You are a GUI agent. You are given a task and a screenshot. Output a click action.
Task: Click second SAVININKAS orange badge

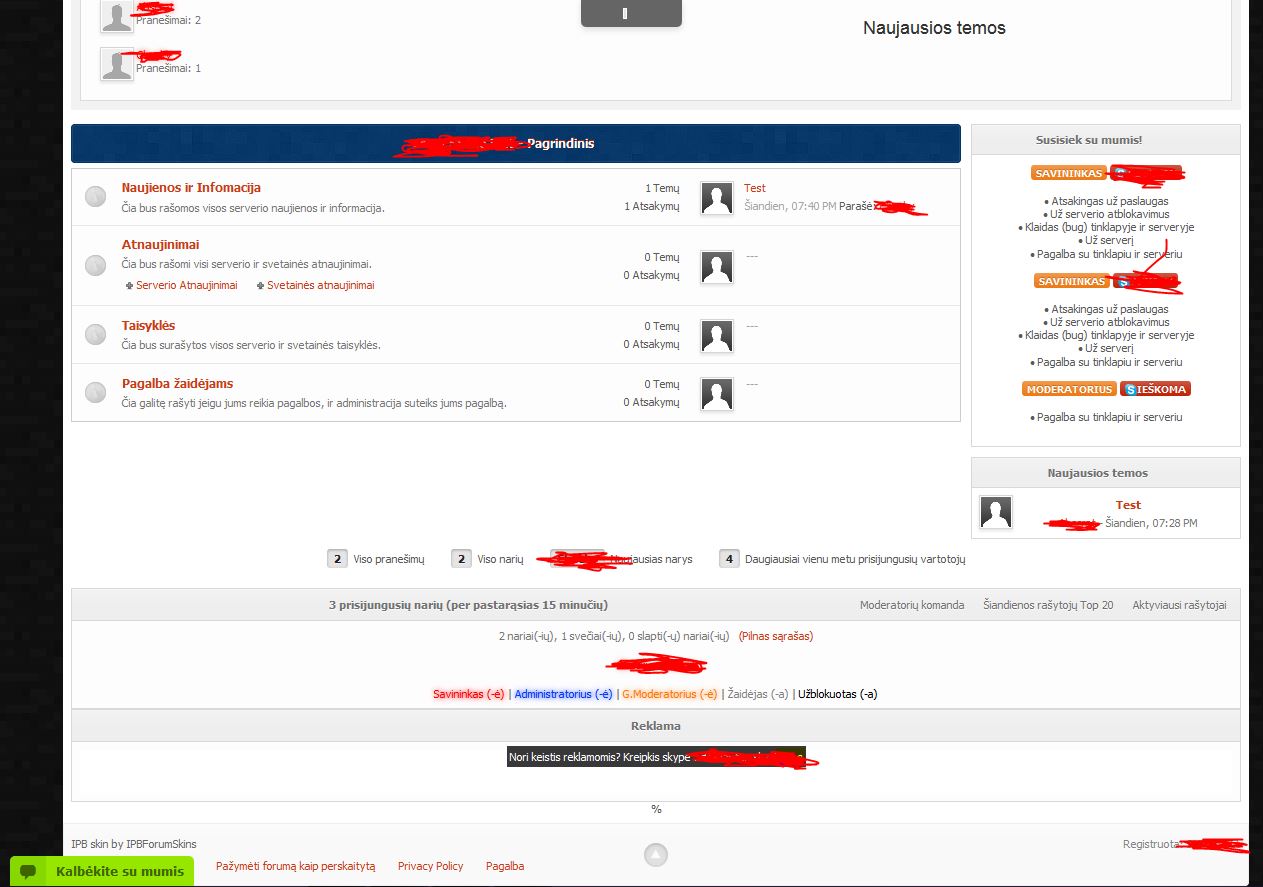[1072, 281]
